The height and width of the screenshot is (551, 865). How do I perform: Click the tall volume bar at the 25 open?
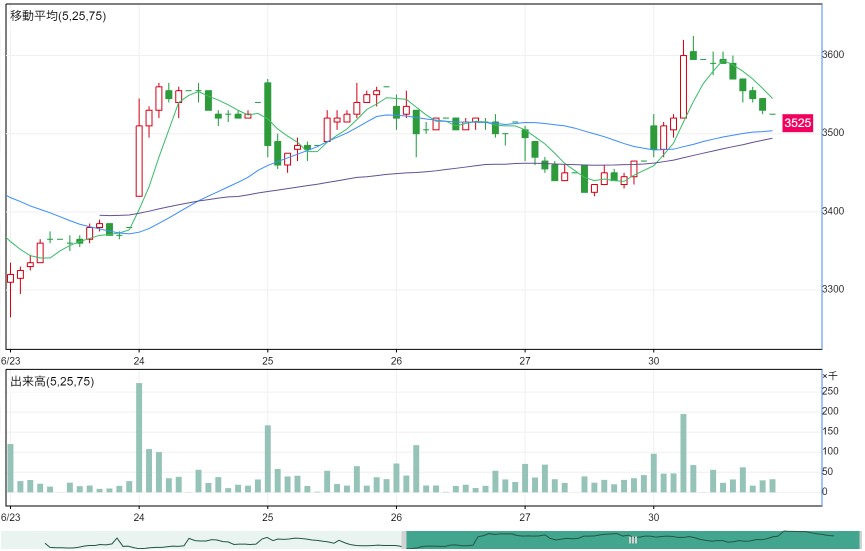click(268, 459)
